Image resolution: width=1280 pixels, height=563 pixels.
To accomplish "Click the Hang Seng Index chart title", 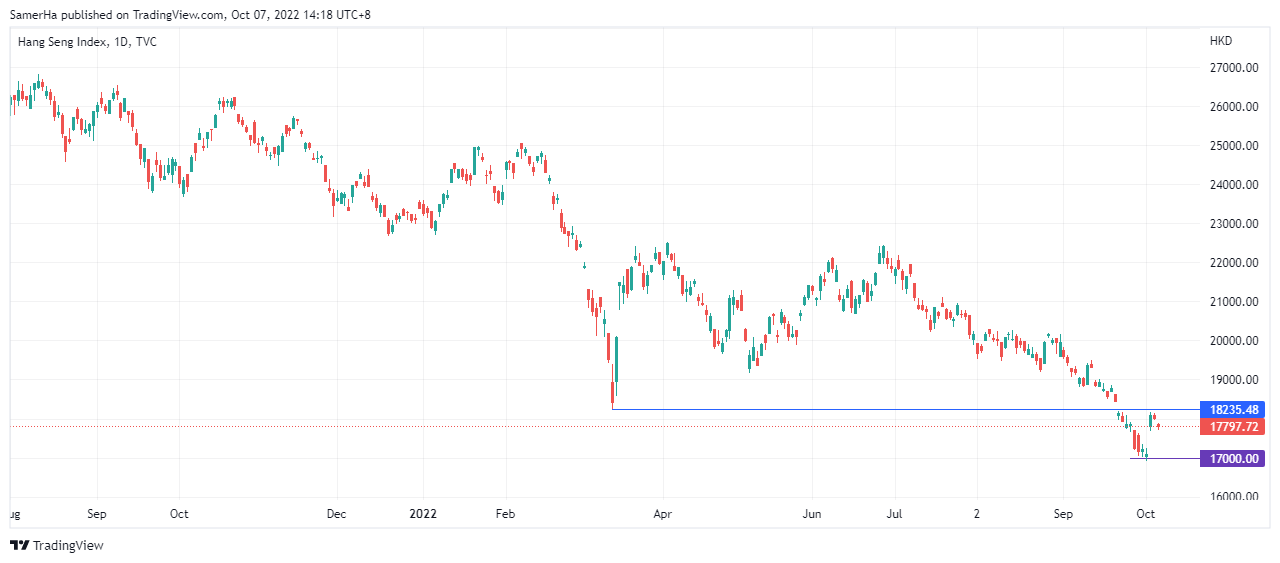I will pyautogui.click(x=88, y=42).
